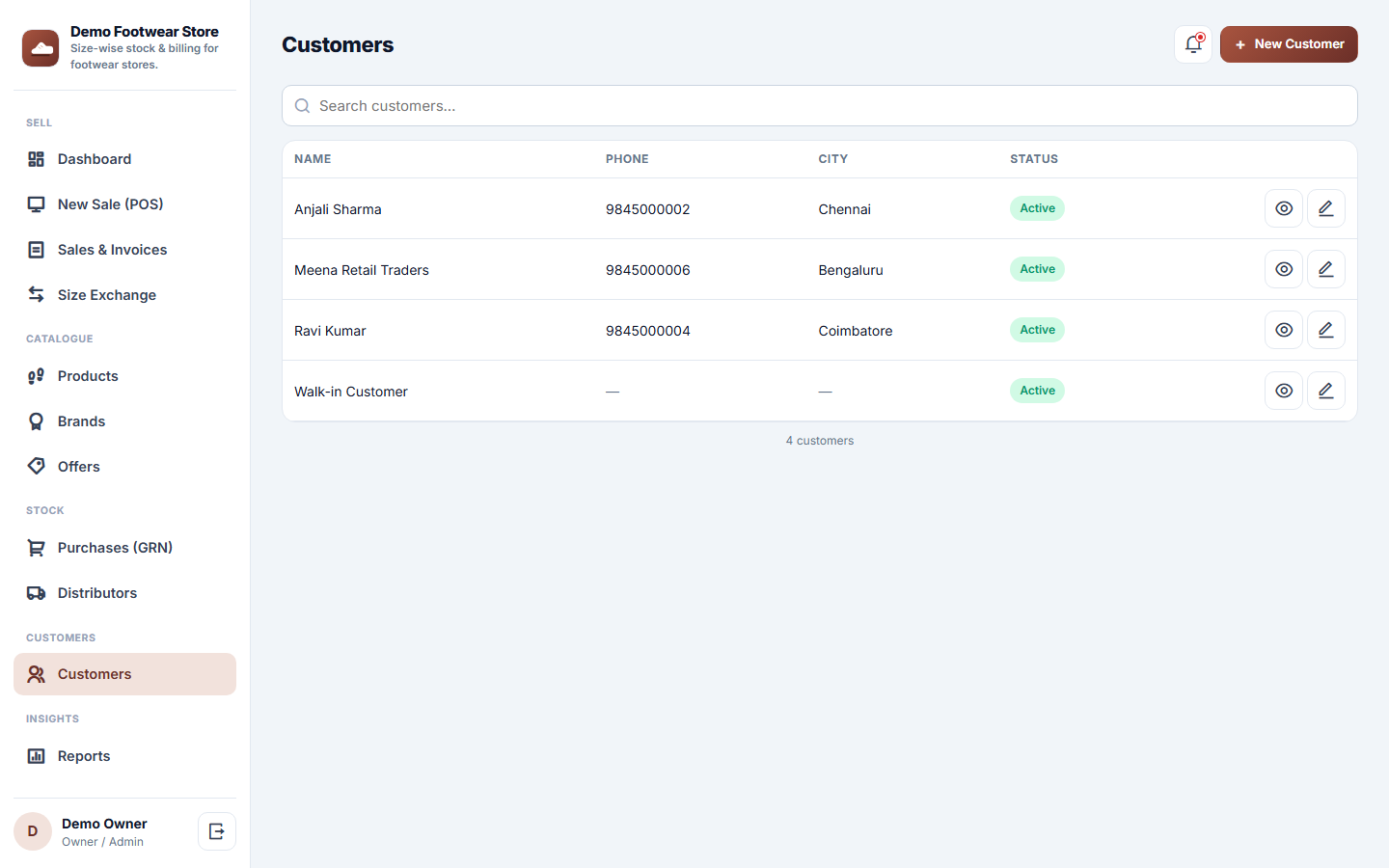Click the Demo Owner avatar
The height and width of the screenshot is (868, 1389).
pyautogui.click(x=33, y=831)
